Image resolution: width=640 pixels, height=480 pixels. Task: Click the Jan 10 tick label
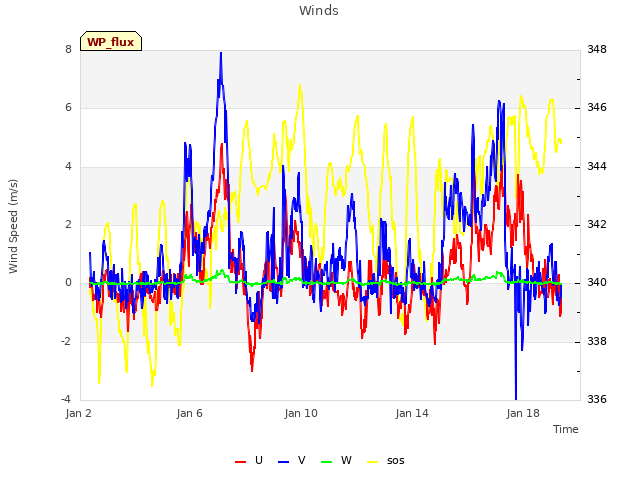[301, 413]
